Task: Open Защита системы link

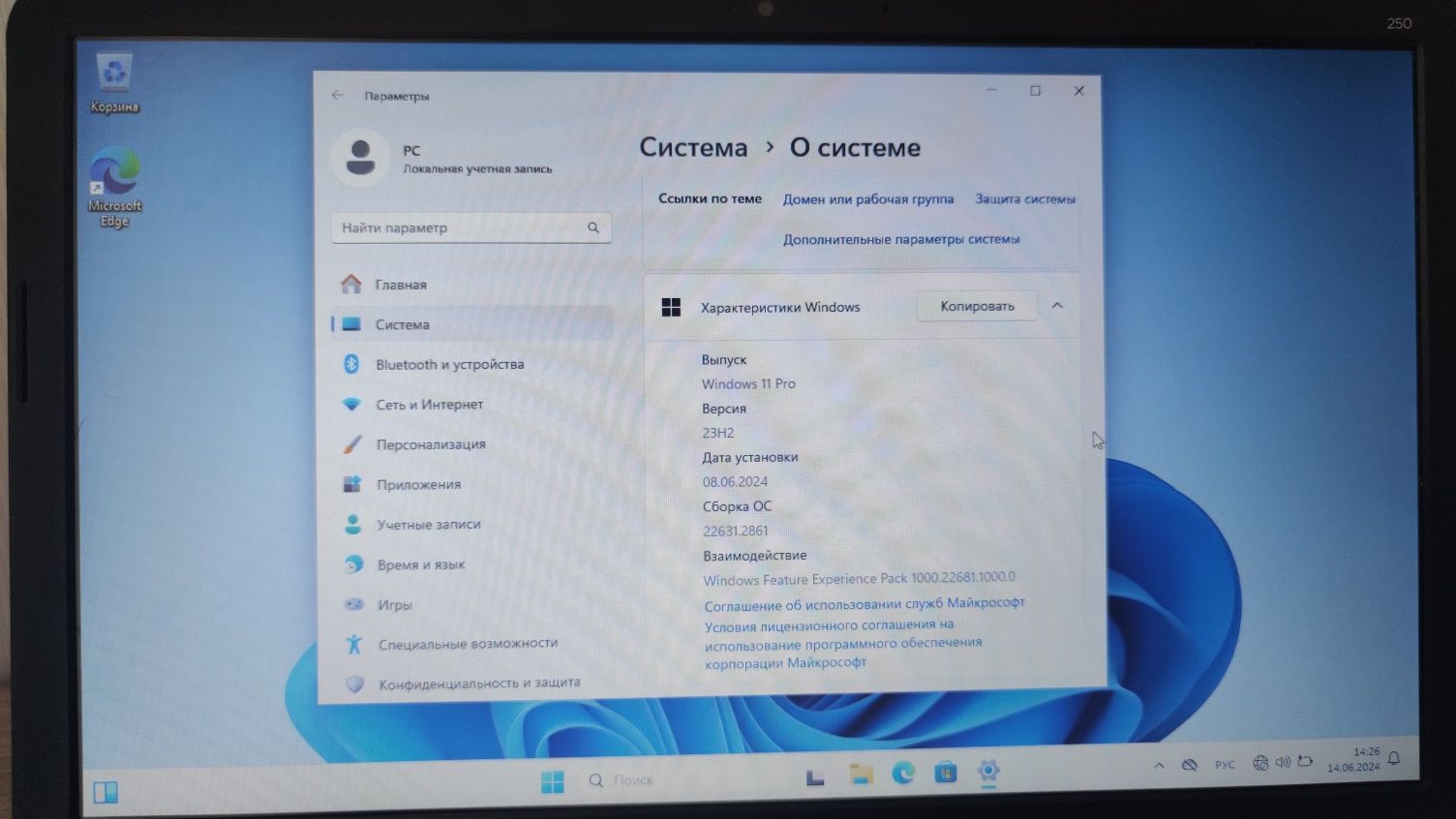Action: pos(1025,198)
